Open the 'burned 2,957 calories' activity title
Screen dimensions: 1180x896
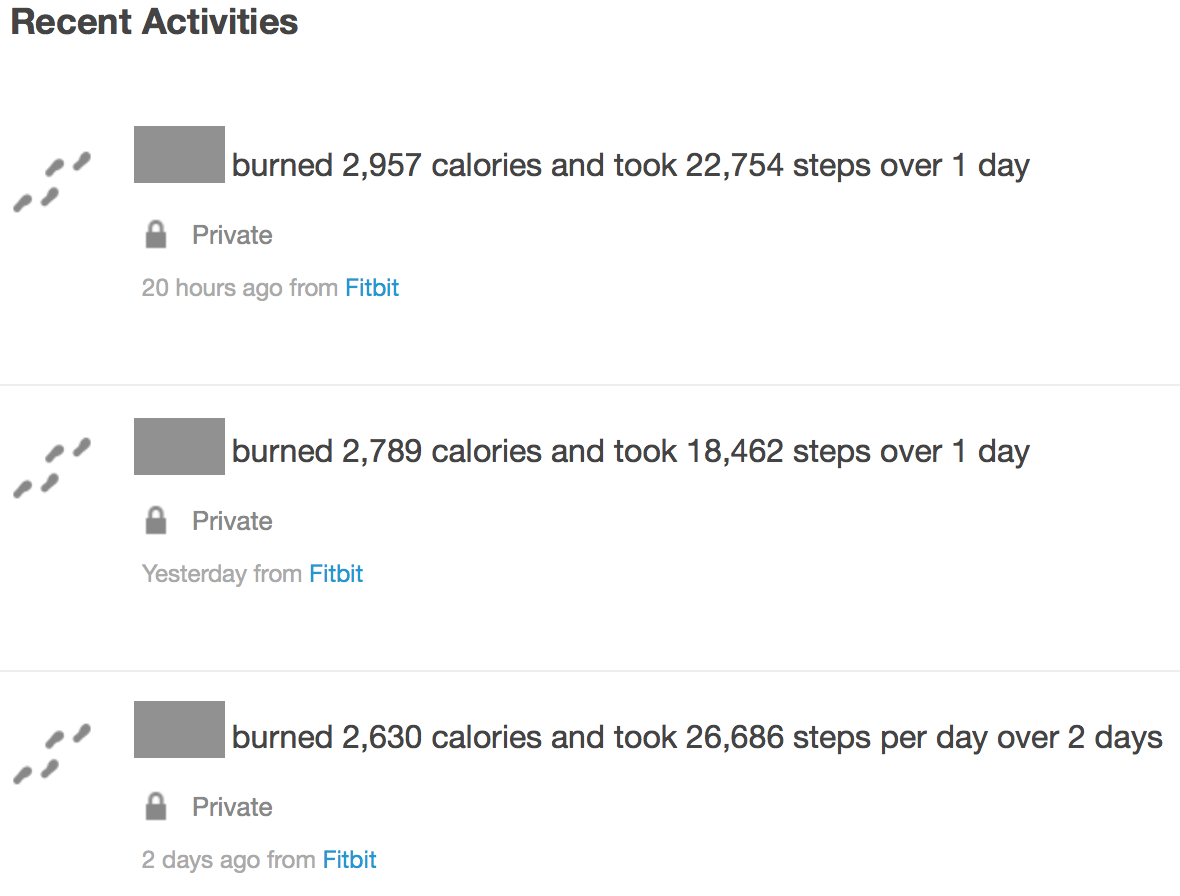(630, 165)
